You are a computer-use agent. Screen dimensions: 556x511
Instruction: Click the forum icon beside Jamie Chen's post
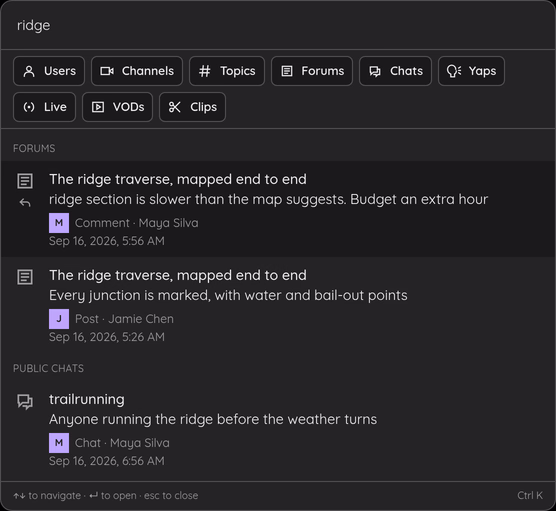pyautogui.click(x=25, y=277)
